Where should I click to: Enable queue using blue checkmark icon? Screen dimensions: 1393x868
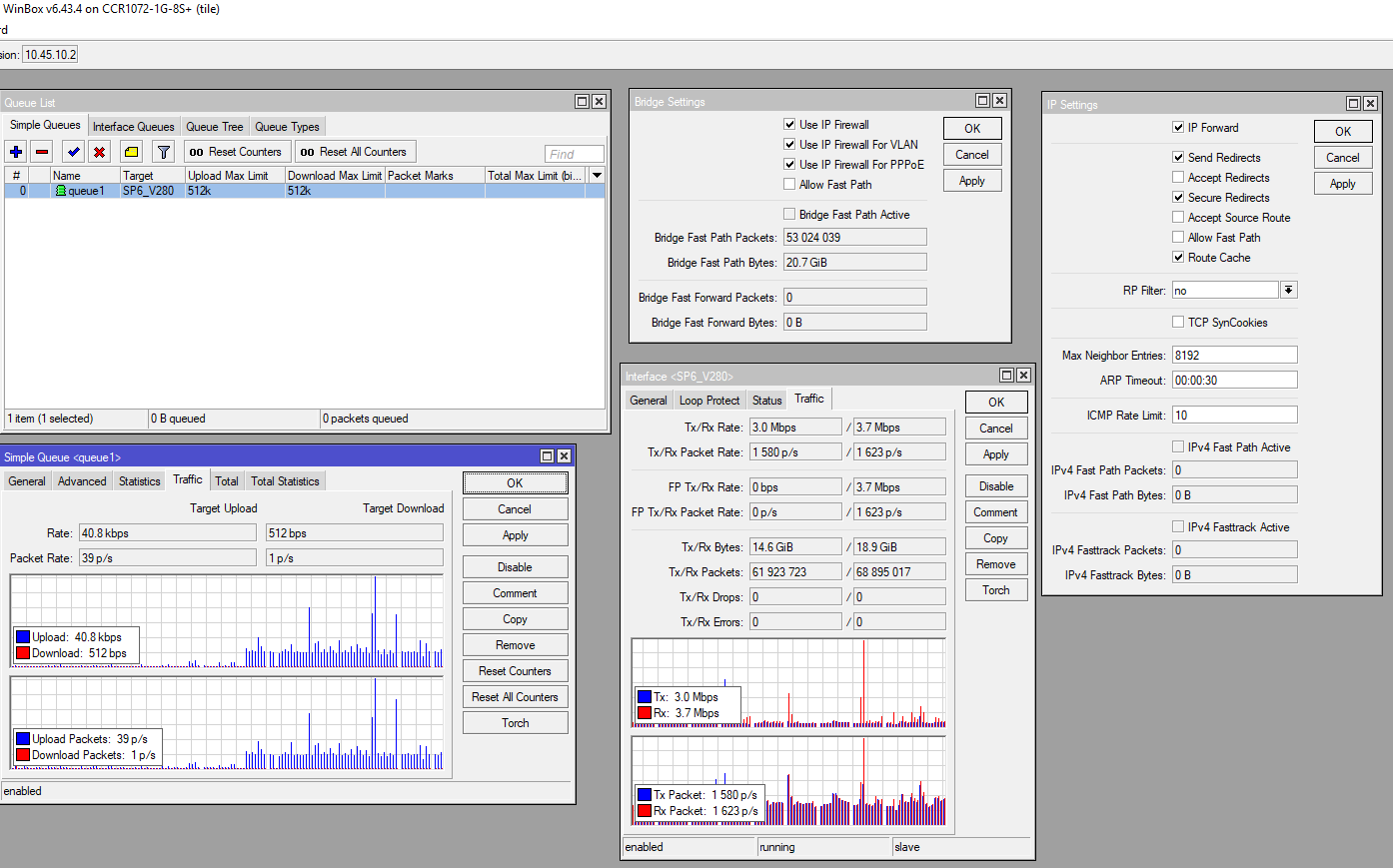(x=73, y=152)
